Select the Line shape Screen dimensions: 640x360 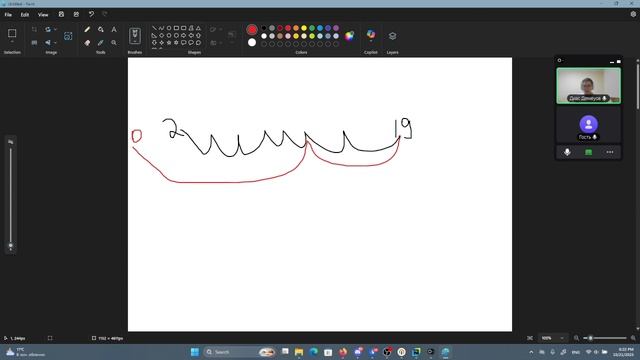[154, 28]
